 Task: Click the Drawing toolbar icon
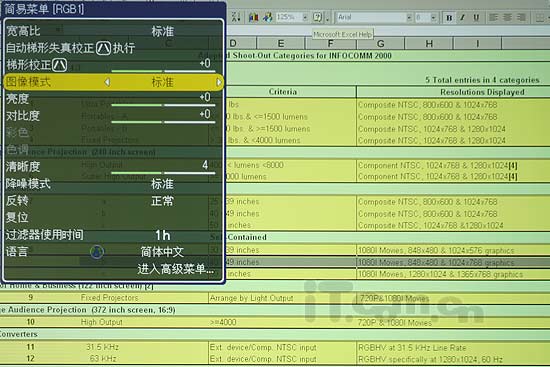pyautogui.click(x=267, y=17)
